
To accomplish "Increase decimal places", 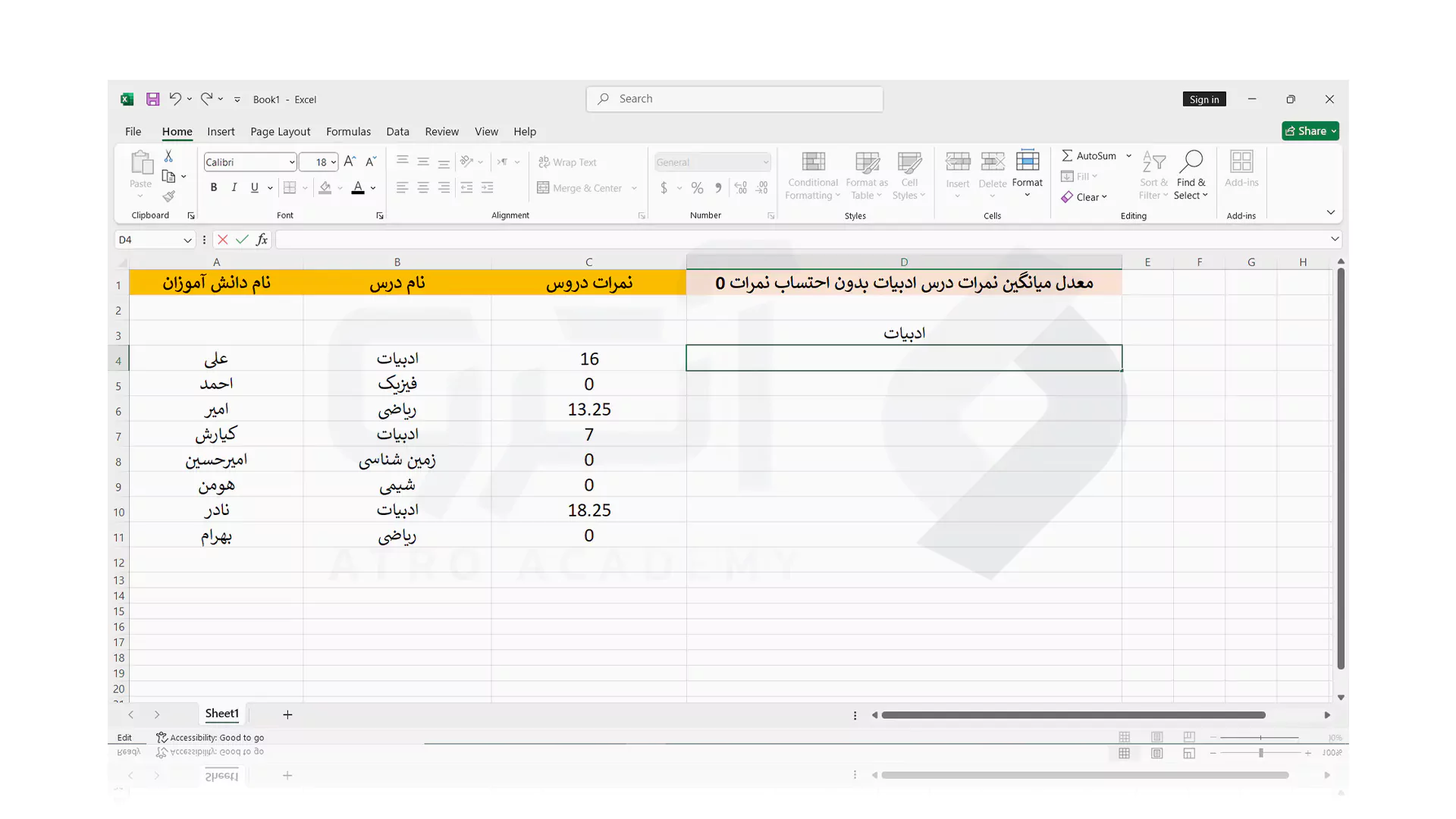I will tap(741, 187).
